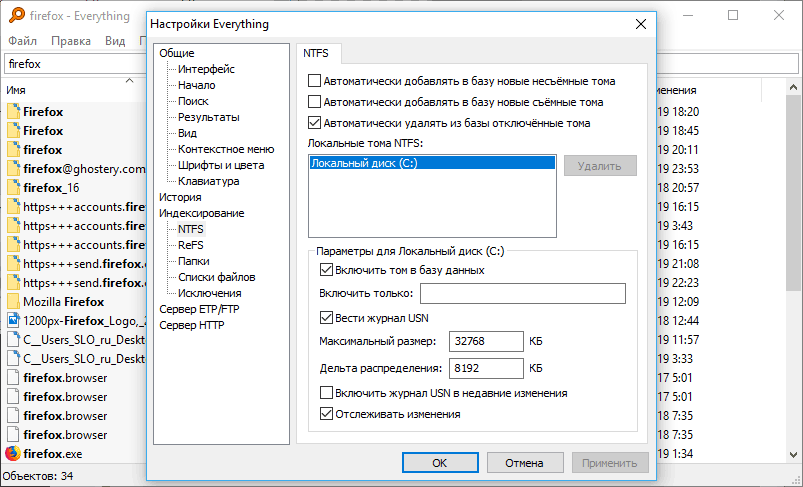This screenshot has height=487, width=803.
Task: Toggle 'Включить том в базу данных' checkbox
Action: (326, 270)
